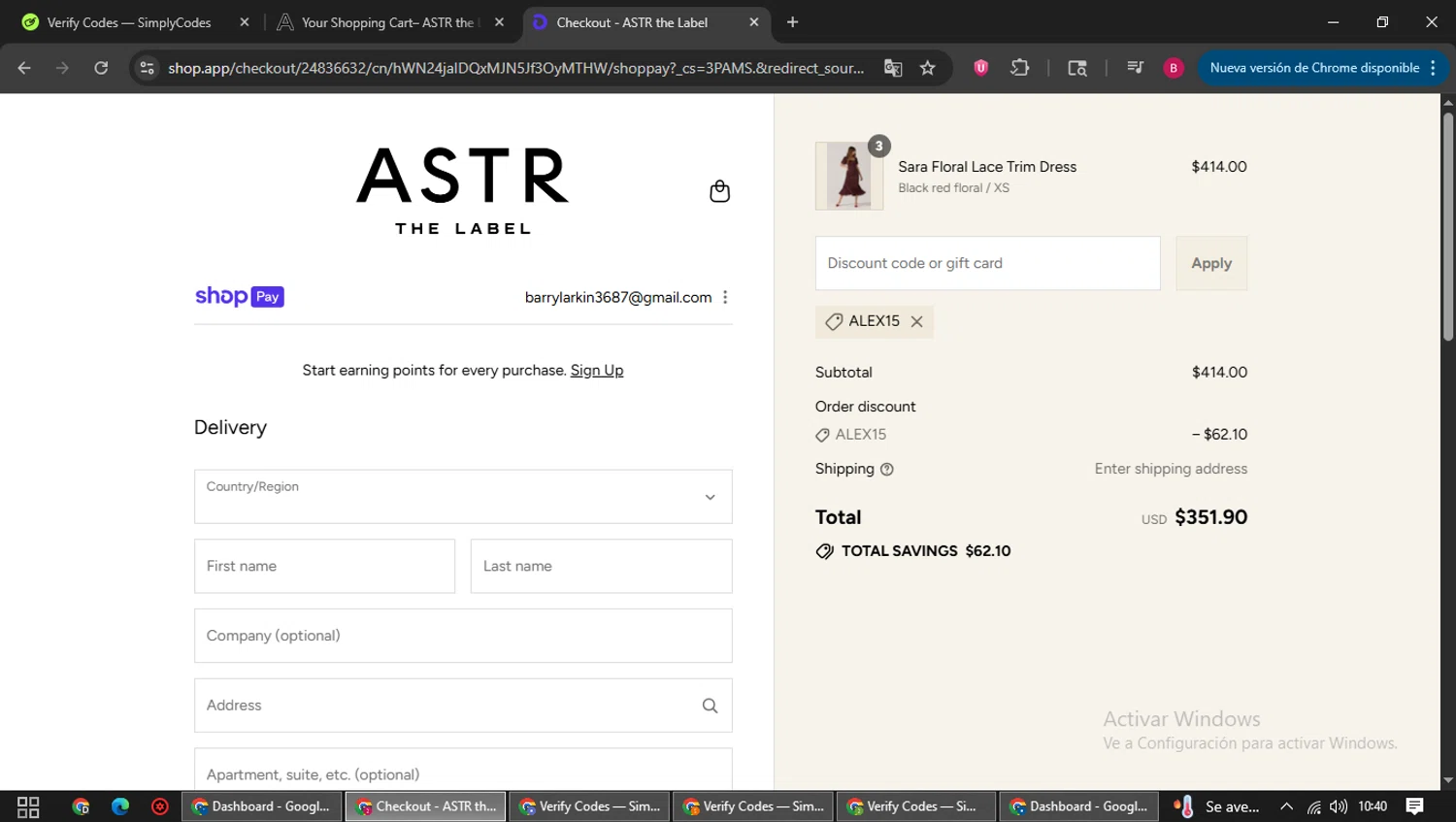Close the Checkout - ASTR tab
Viewport: 1456px width, 822px height.
point(754,22)
